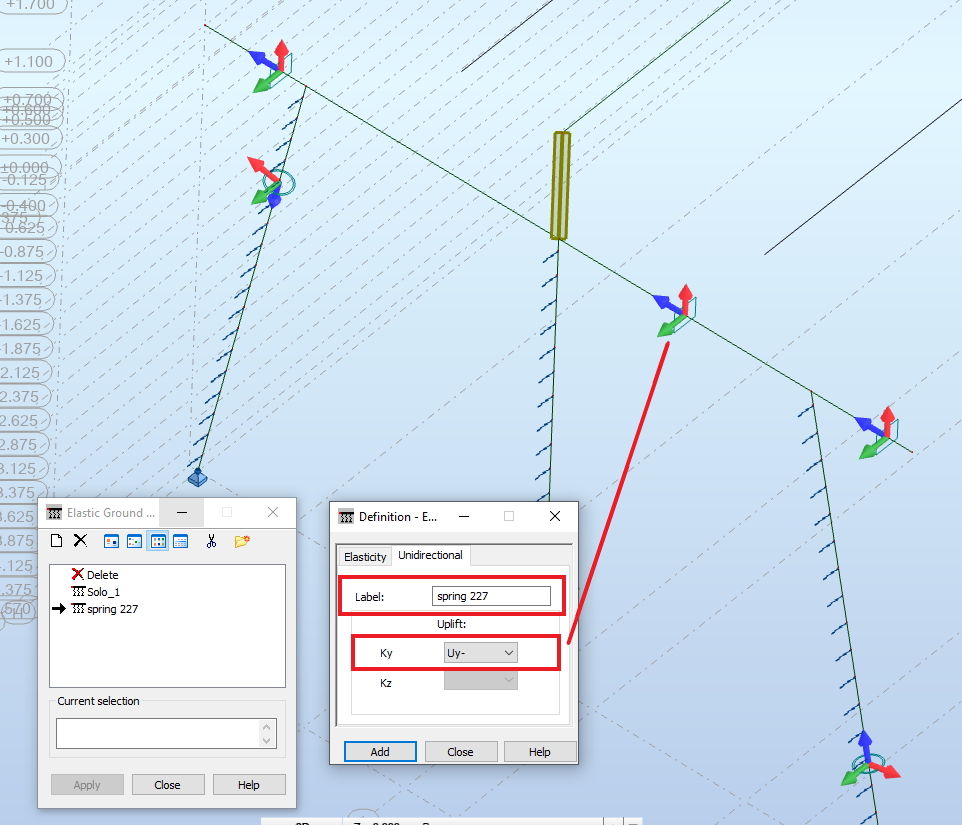The image size is (962, 825).
Task: Close Definition dialog with title bar X
Action: [x=555, y=516]
